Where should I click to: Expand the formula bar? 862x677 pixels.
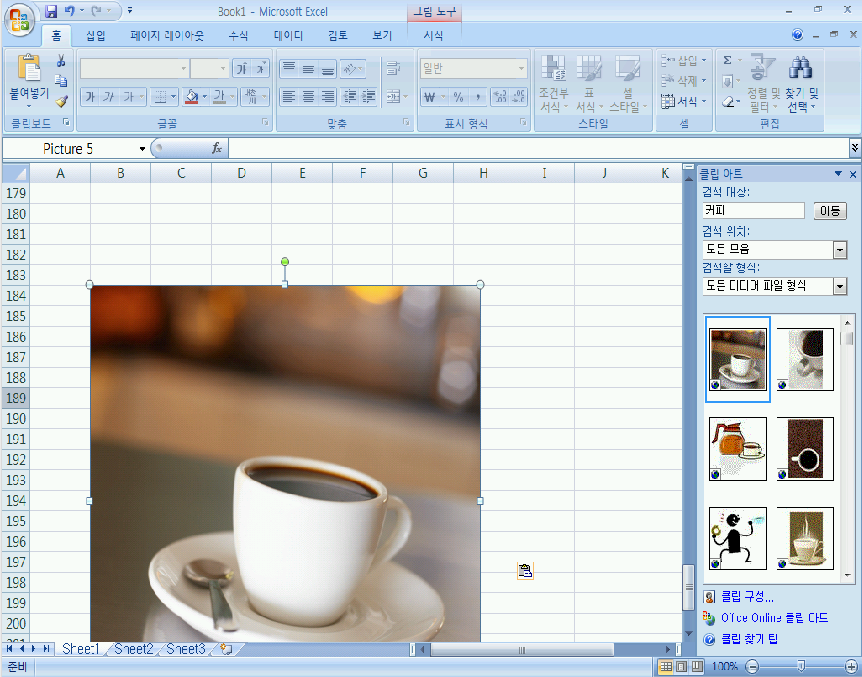(x=854, y=147)
